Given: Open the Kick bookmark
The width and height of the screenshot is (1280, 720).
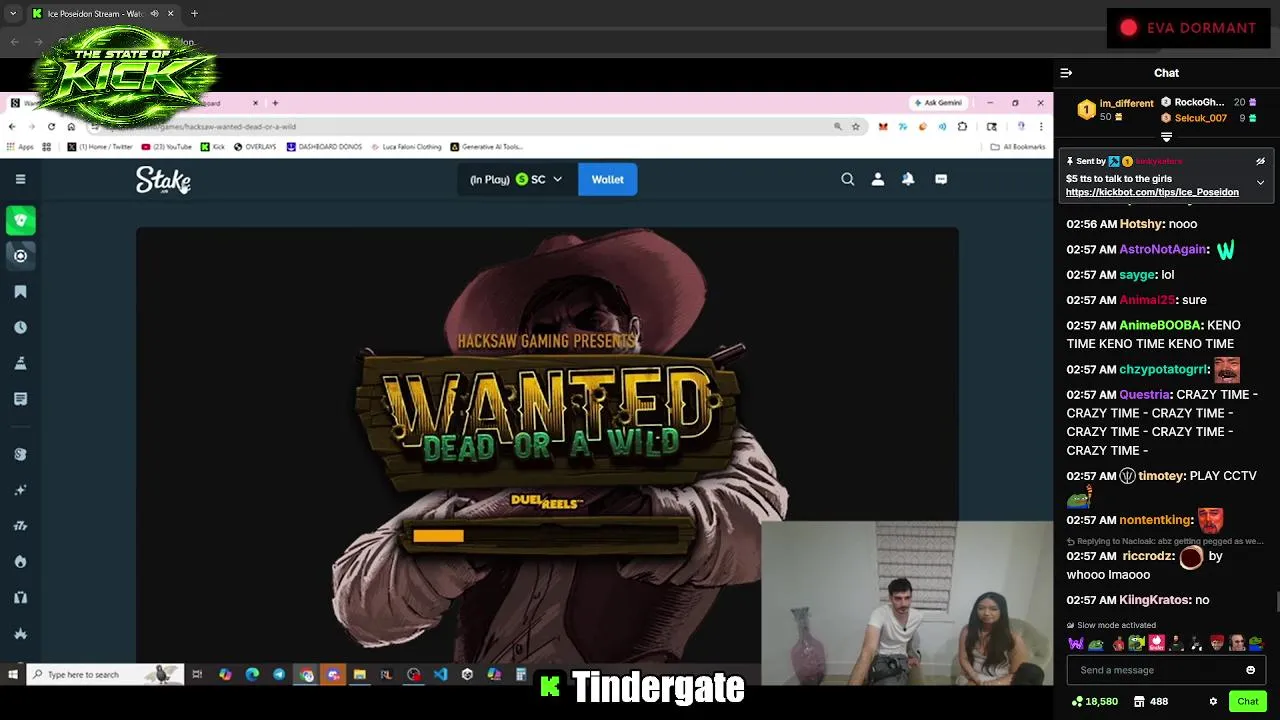Looking at the screenshot, I should [212, 147].
